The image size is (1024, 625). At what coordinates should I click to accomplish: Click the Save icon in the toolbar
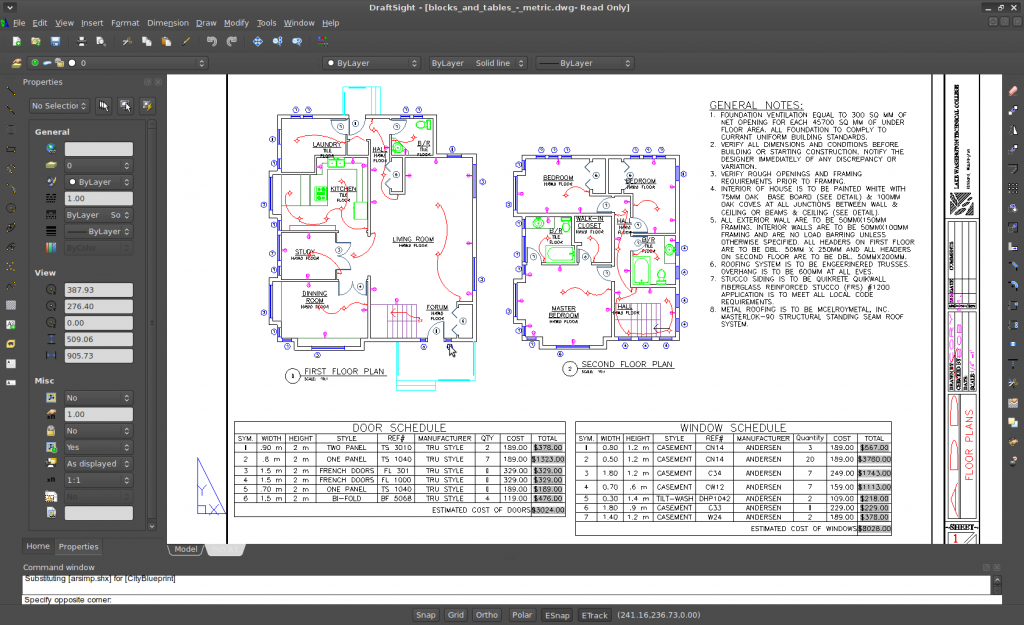(x=55, y=41)
